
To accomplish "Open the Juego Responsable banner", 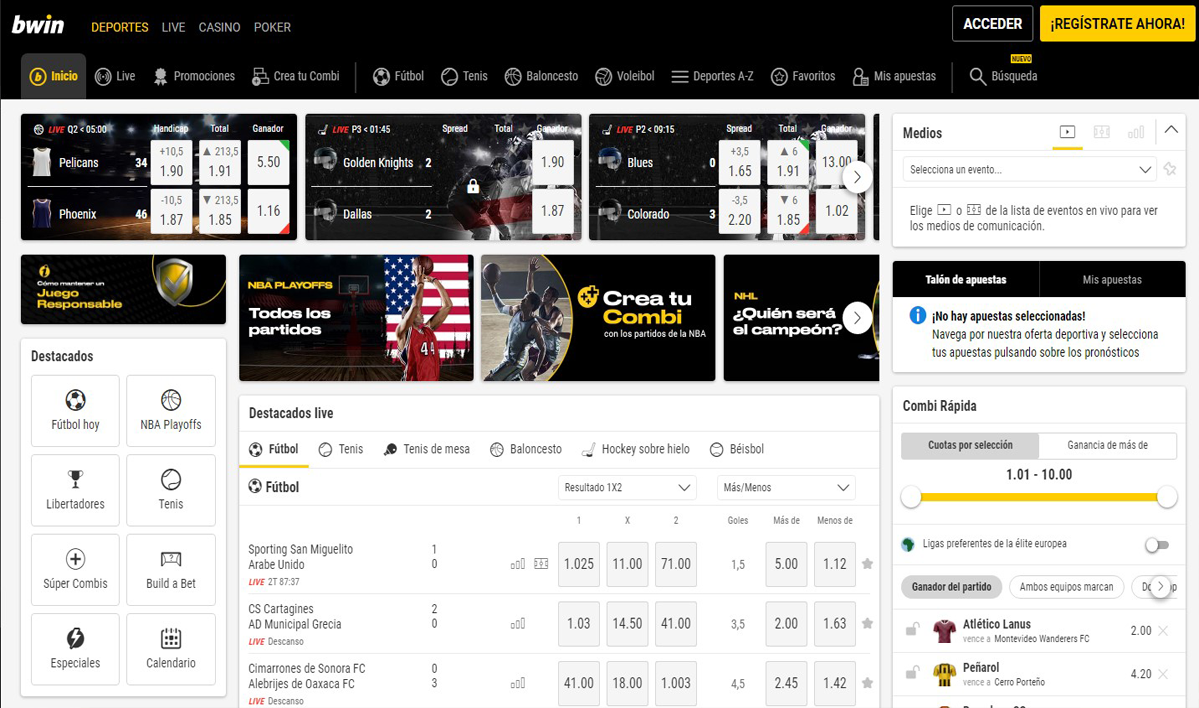I will 123,289.
